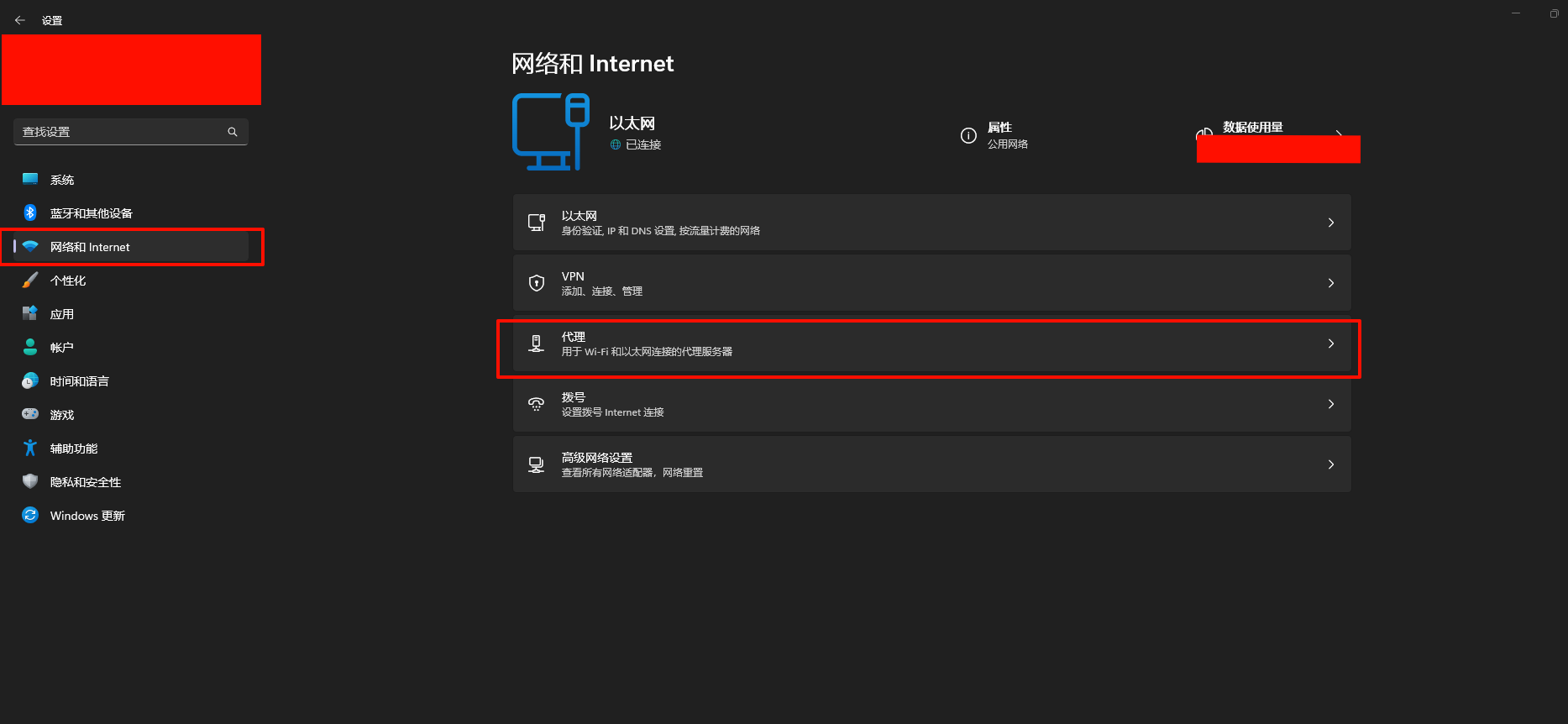The height and width of the screenshot is (724, 1568).
Task: Expand the 以太网 settings row chevron
Action: click(x=1330, y=223)
